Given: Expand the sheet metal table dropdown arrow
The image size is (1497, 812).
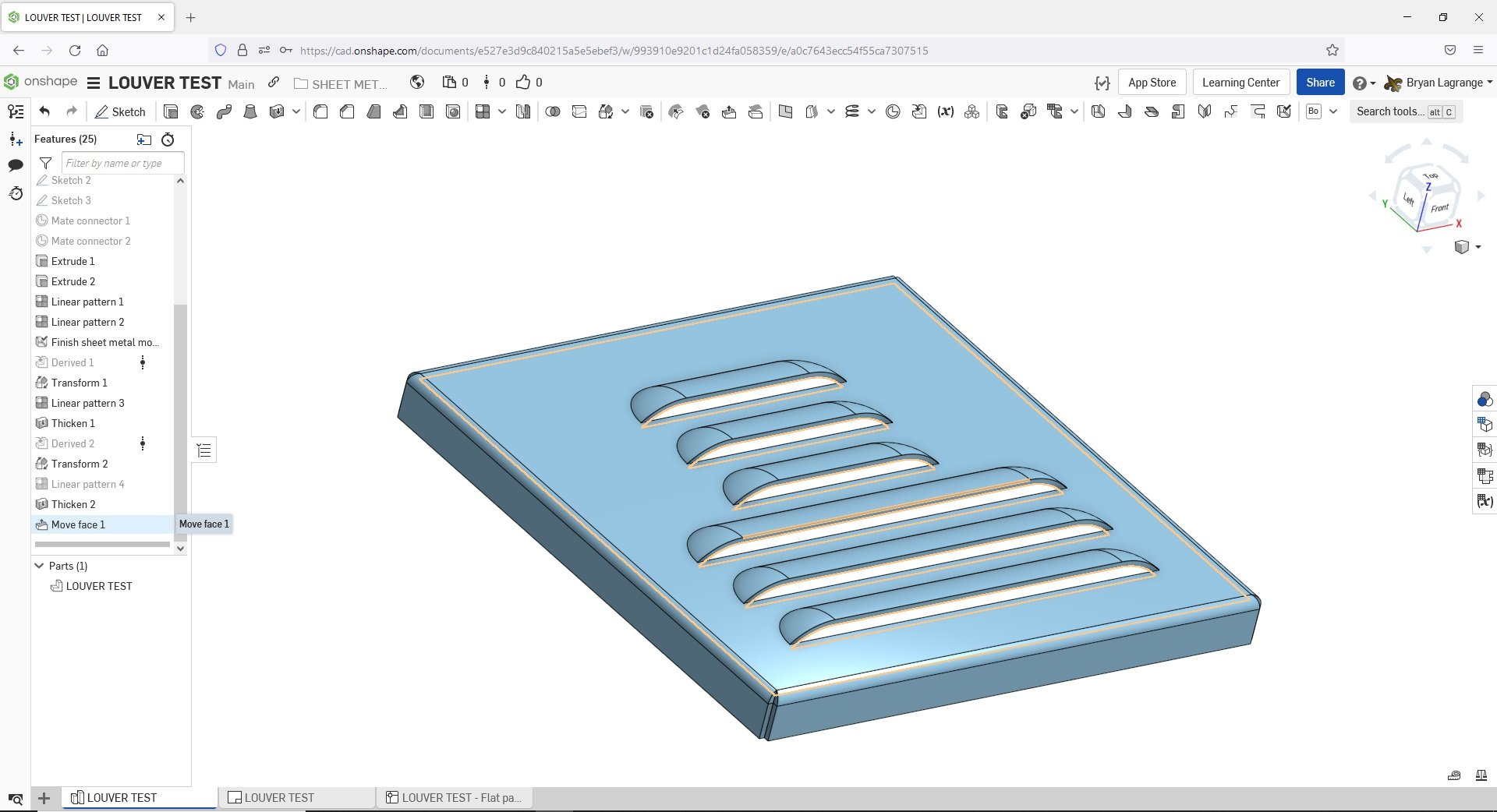Looking at the screenshot, I should point(1074,112).
